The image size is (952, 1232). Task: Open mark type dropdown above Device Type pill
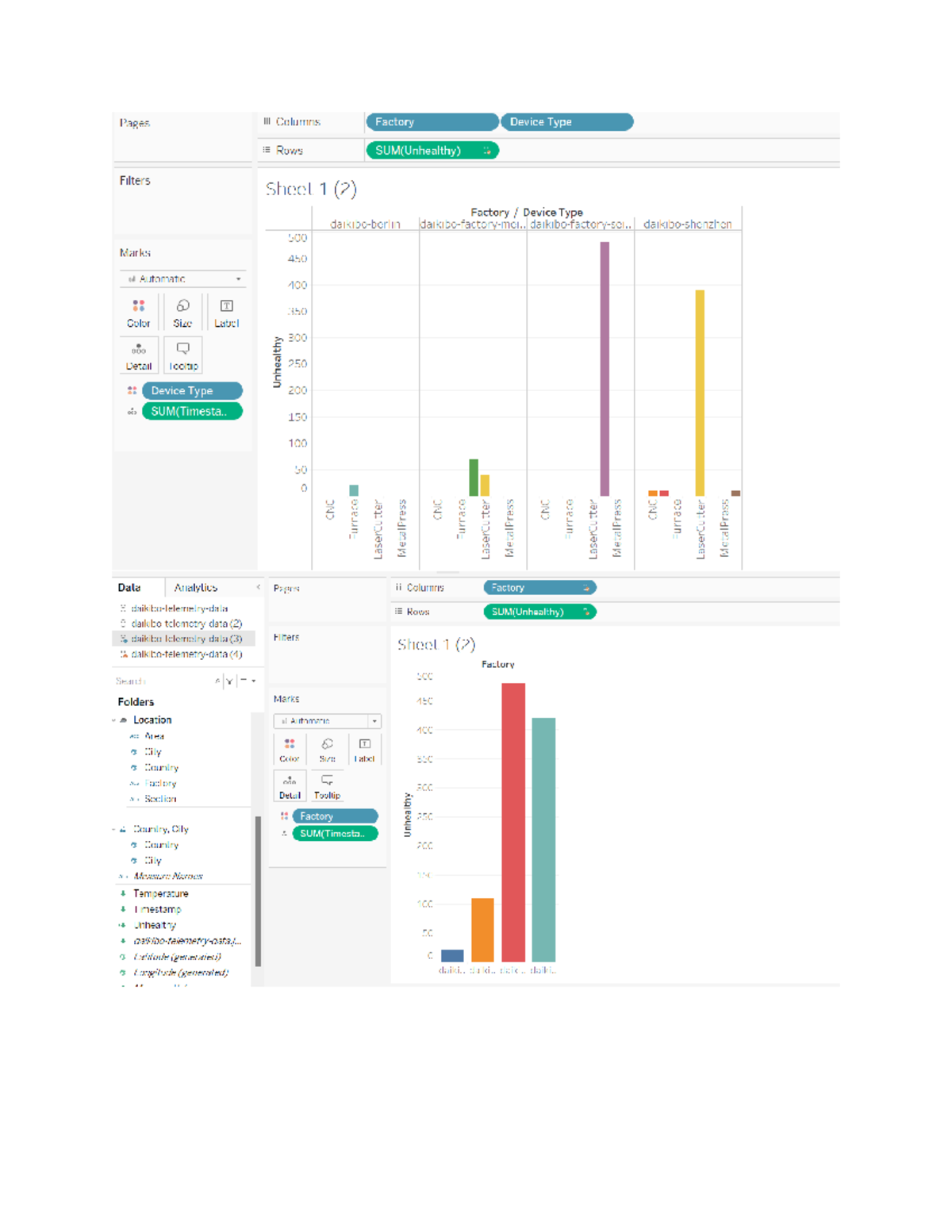[183, 278]
